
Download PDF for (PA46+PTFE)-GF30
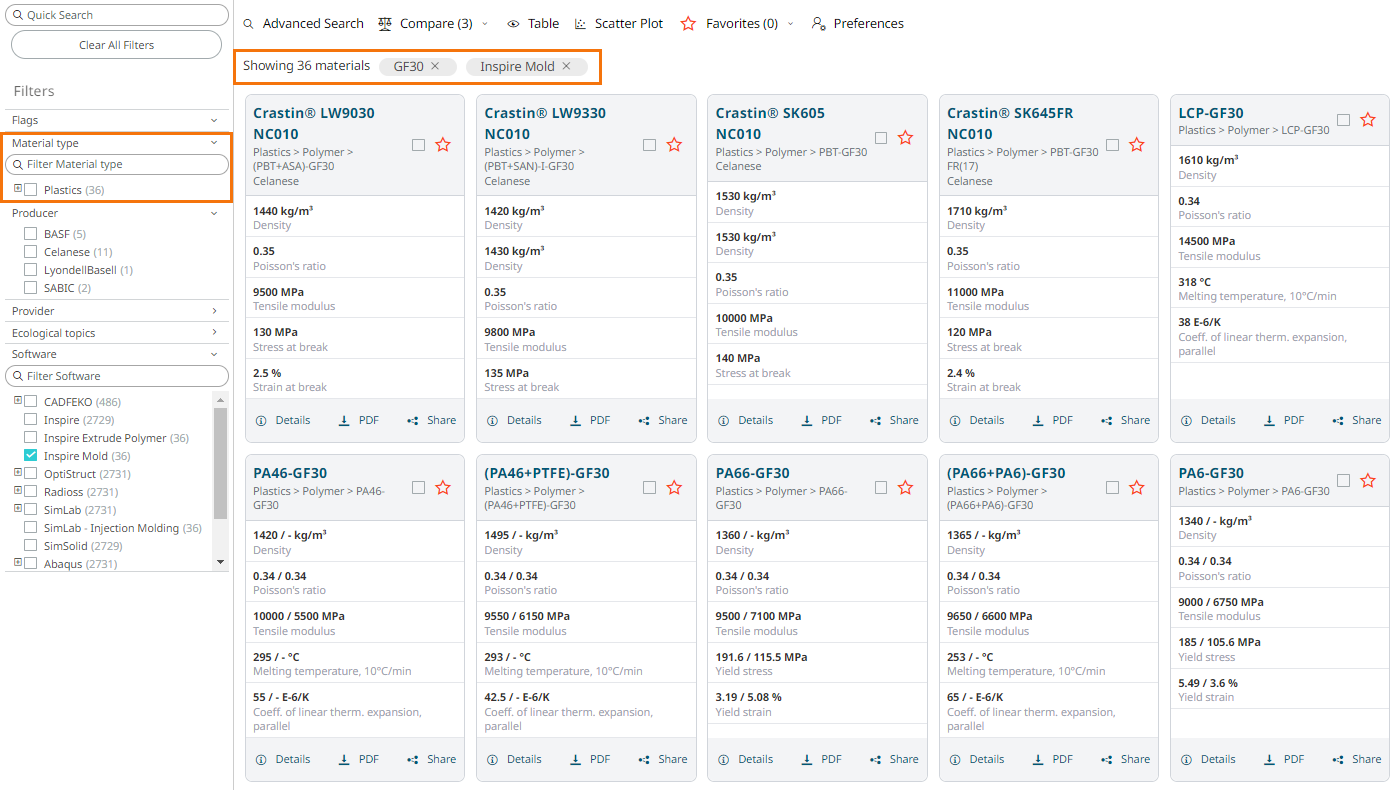point(590,759)
